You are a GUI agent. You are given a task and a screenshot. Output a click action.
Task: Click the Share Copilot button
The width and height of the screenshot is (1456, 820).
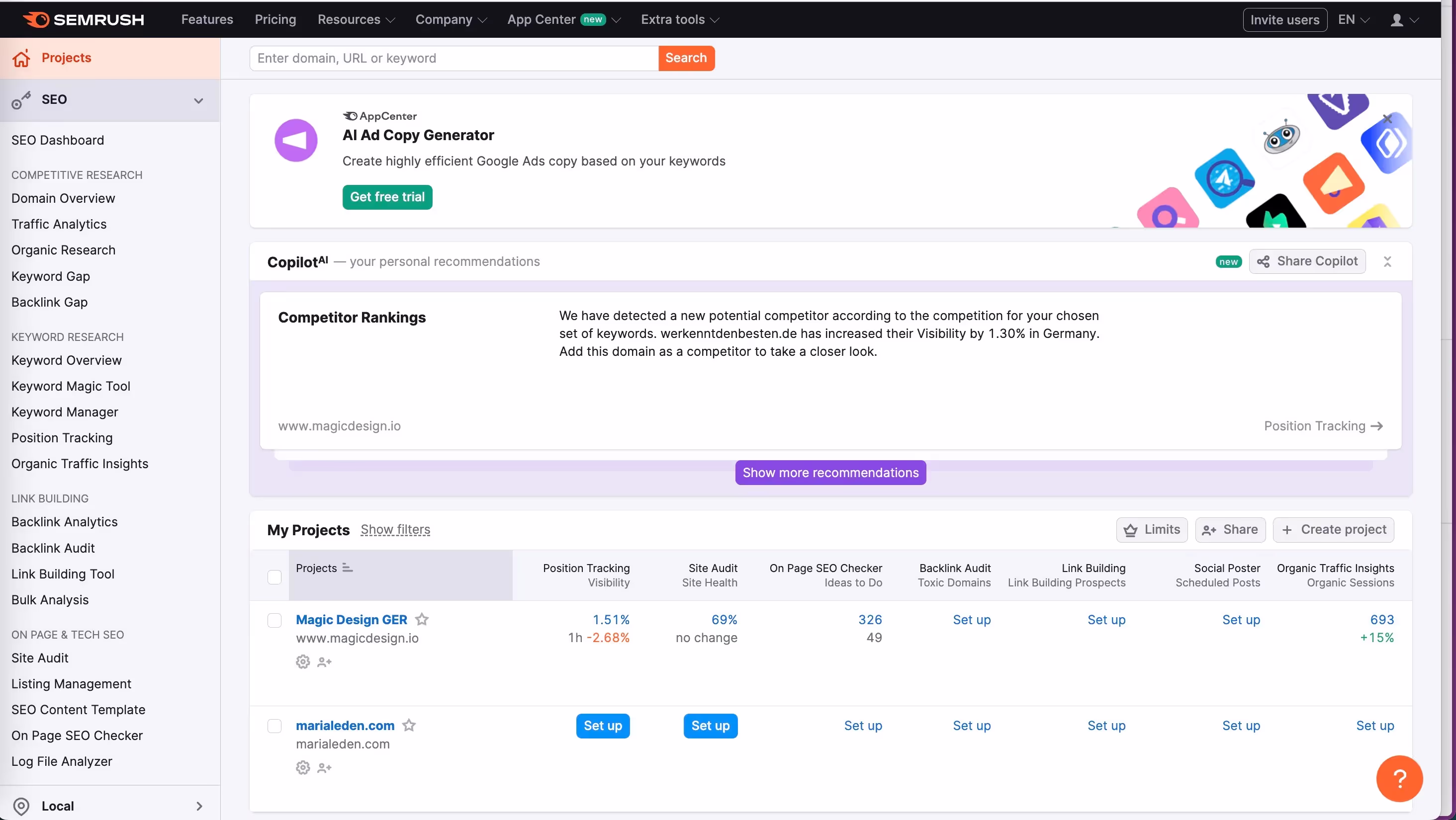(1307, 261)
